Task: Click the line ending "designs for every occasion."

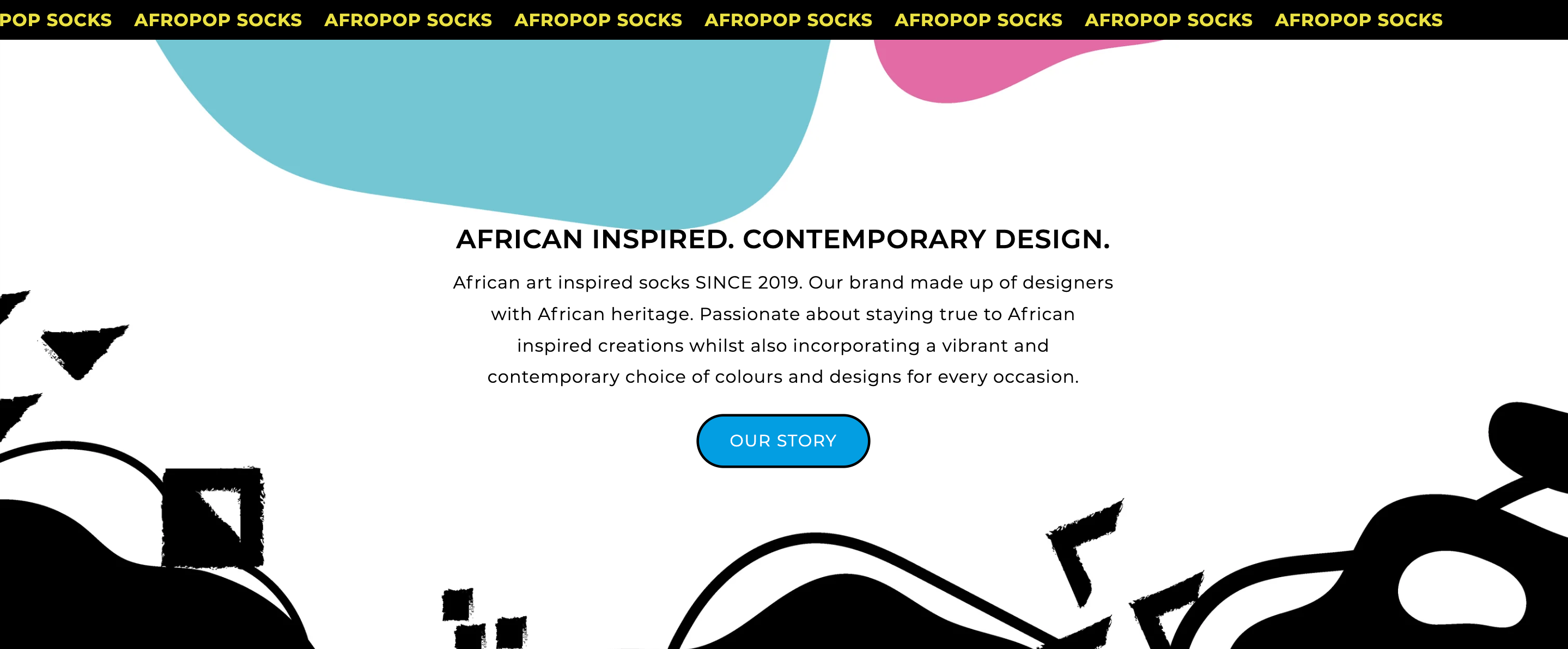Action: point(783,377)
